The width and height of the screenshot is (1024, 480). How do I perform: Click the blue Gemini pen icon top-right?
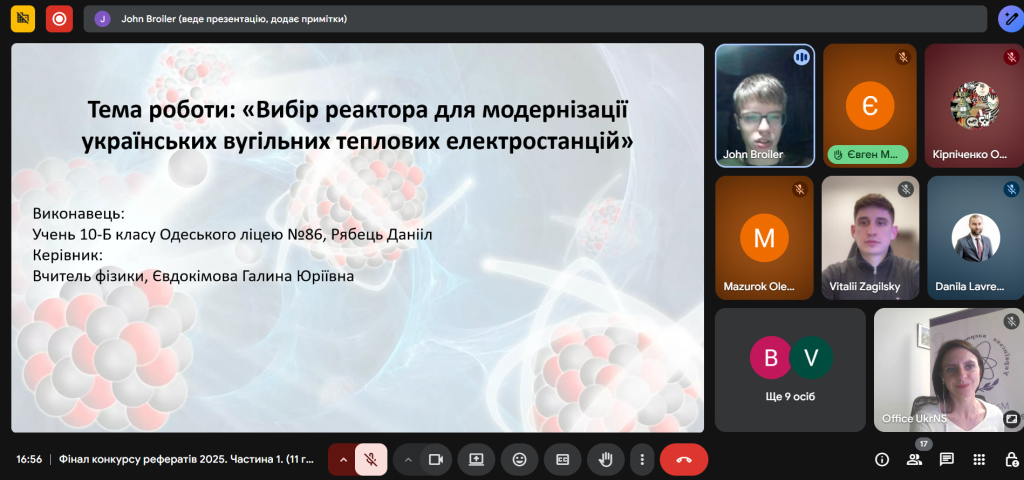pos(1010,18)
